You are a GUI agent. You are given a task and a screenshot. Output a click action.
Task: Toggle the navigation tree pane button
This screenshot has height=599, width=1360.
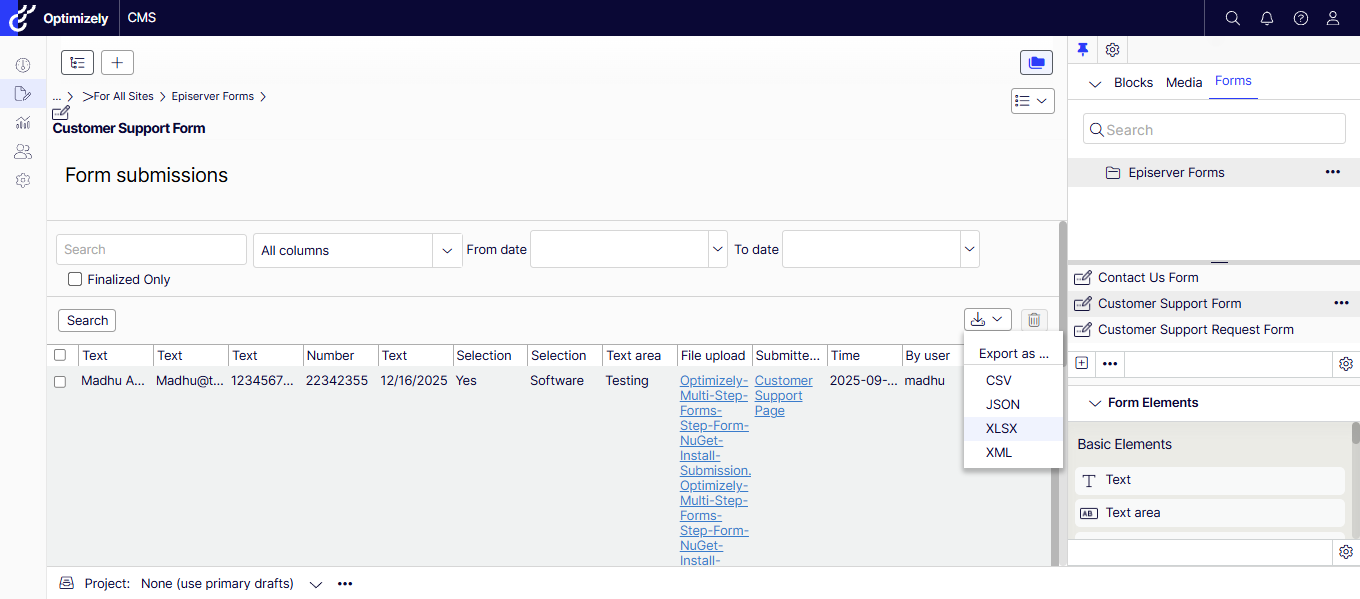(x=77, y=63)
